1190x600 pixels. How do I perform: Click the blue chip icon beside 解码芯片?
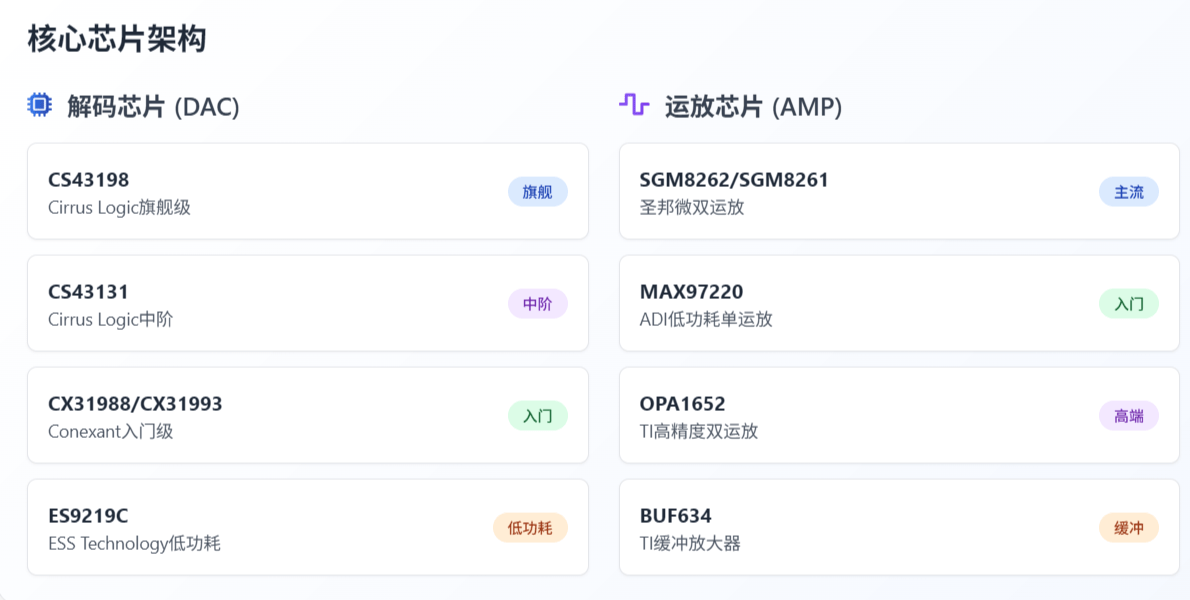click(x=39, y=105)
